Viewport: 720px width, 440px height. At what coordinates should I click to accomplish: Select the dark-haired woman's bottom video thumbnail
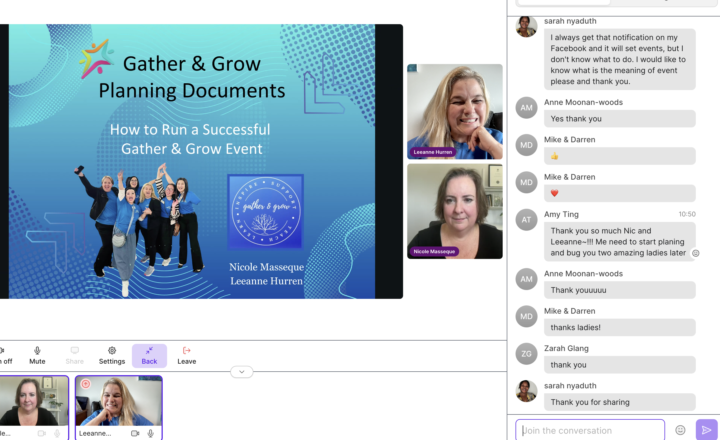point(34,407)
